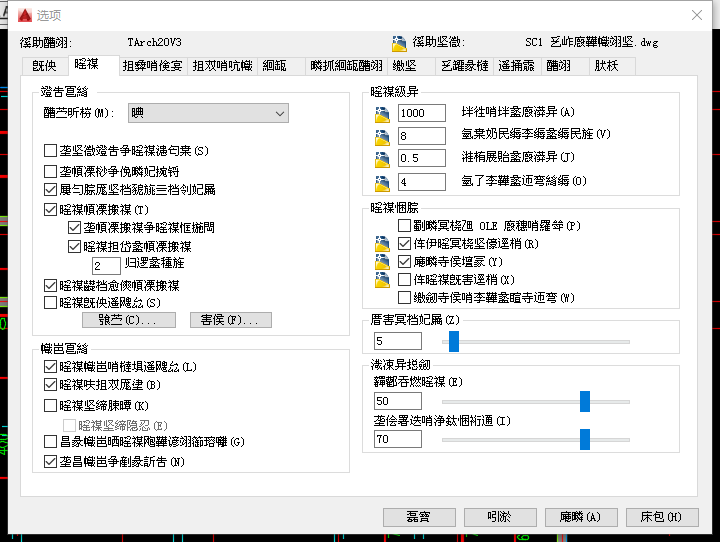The width and height of the screenshot is (720, 542).
Task: Click the crosshair size (Z) slider handle
Action: click(x=454, y=342)
